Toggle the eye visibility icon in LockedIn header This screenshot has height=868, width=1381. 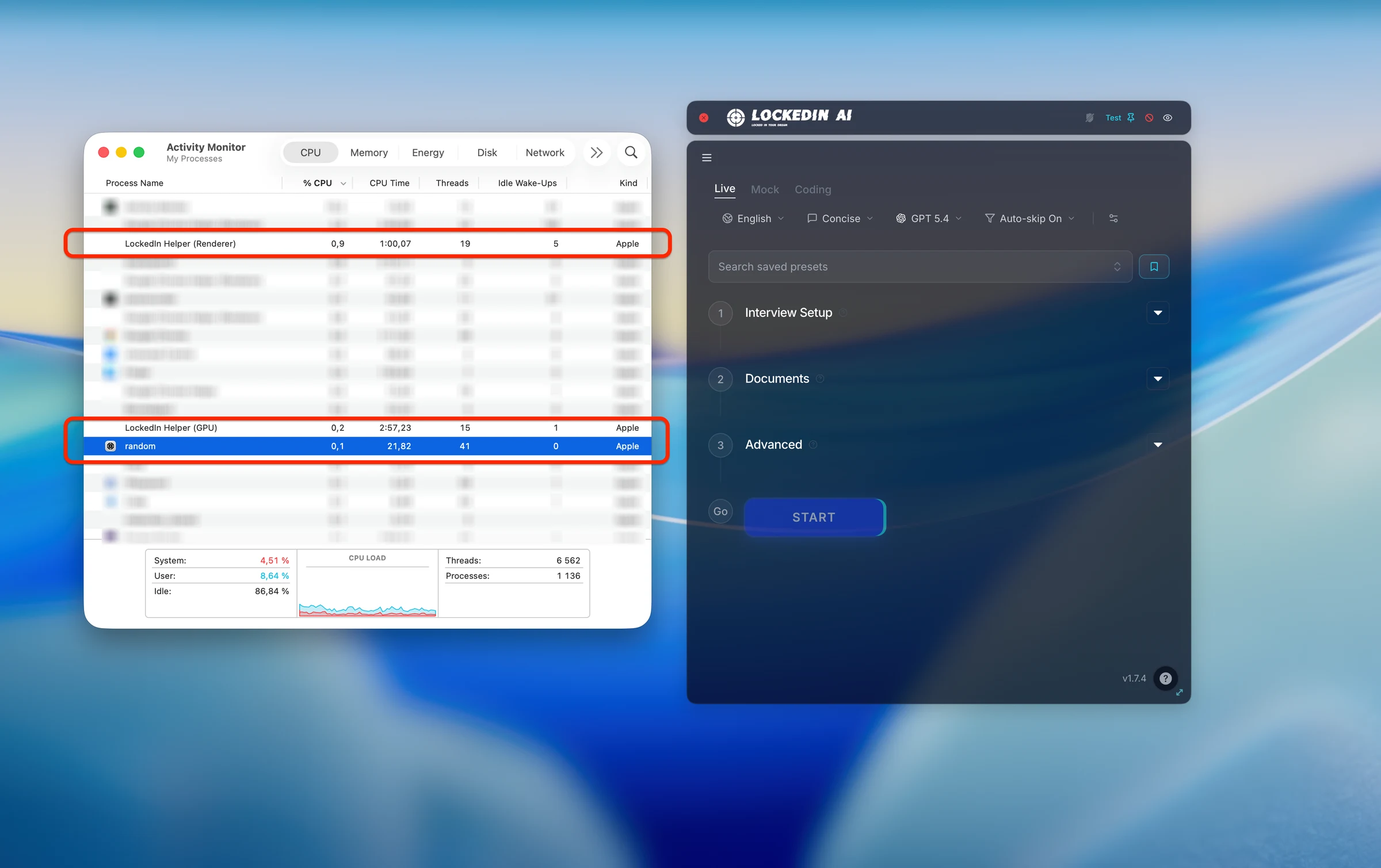(1168, 118)
